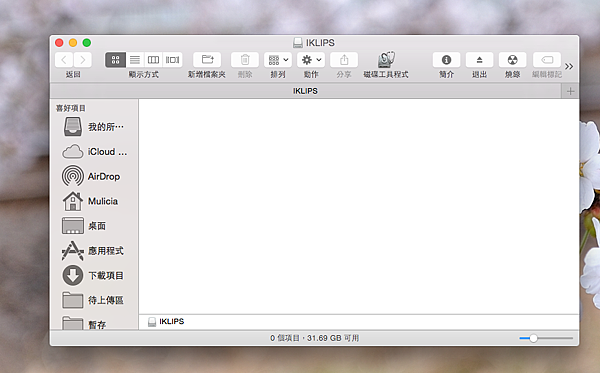Screen dimensions: 600x373
Task: Open iCloud Drive in the sidebar
Action: coord(94,152)
